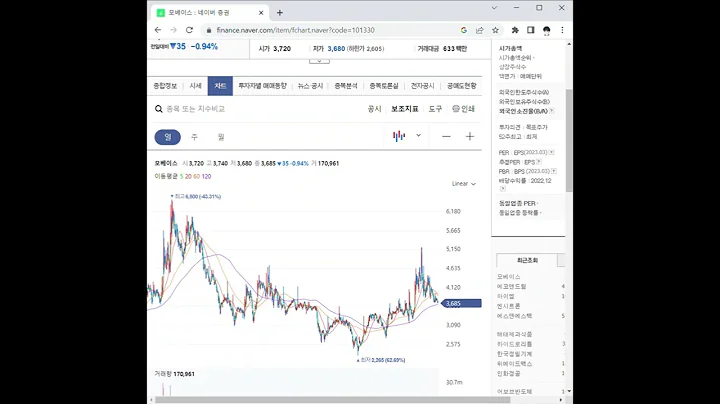Open the 보조지표 indicators menu
720x404 pixels.
(405, 109)
